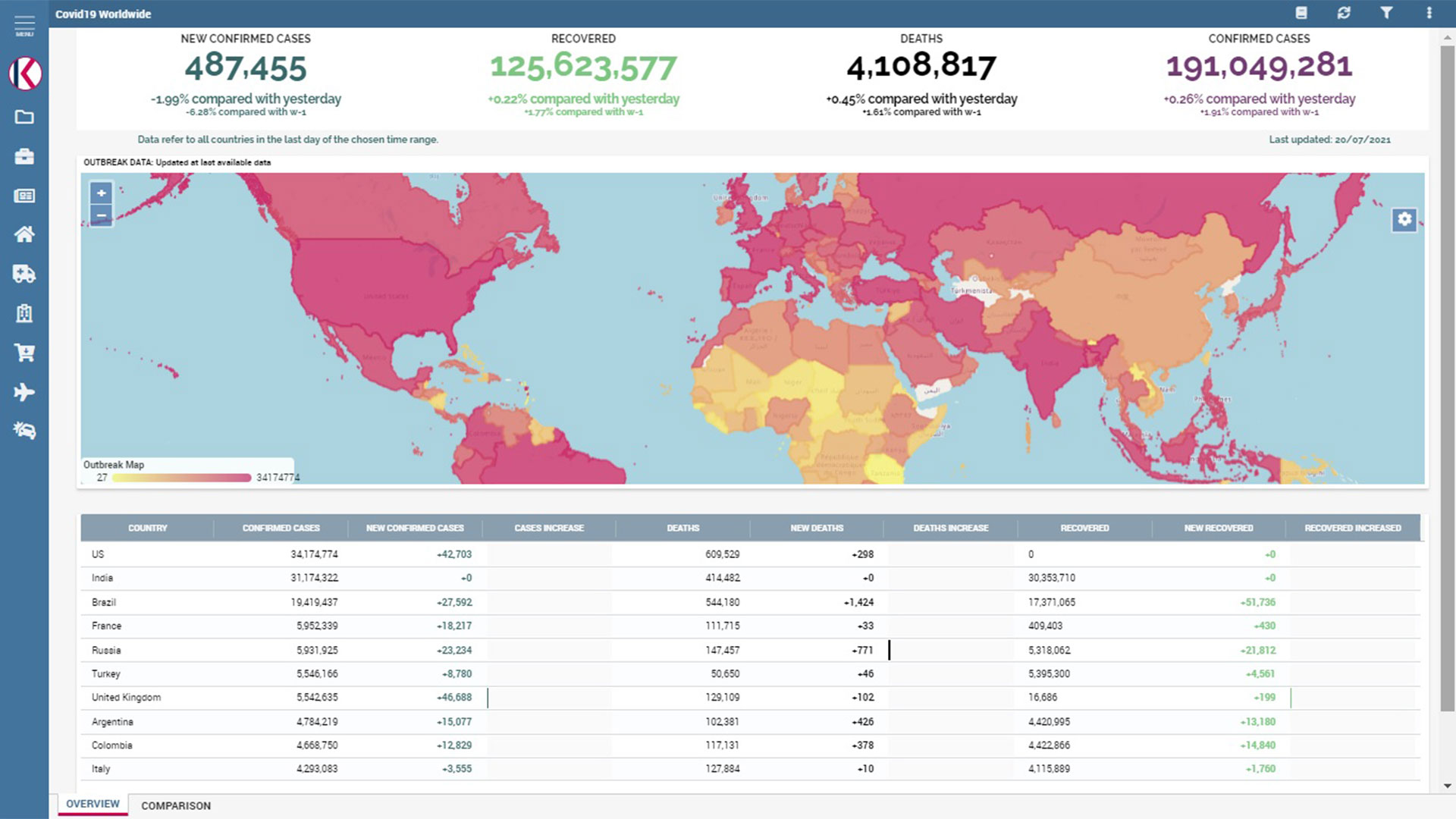
Task: Open the three-dot more options menu
Action: [1429, 13]
